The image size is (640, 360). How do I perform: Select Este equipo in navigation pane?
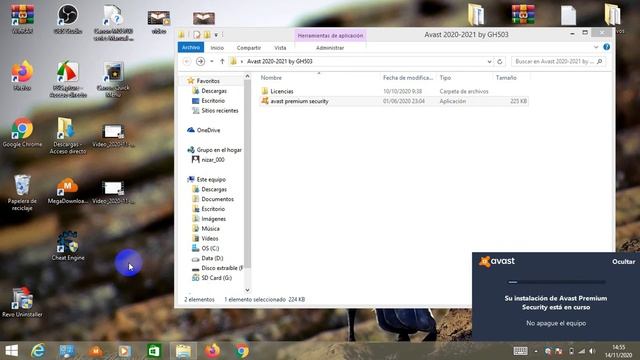pyautogui.click(x=211, y=180)
